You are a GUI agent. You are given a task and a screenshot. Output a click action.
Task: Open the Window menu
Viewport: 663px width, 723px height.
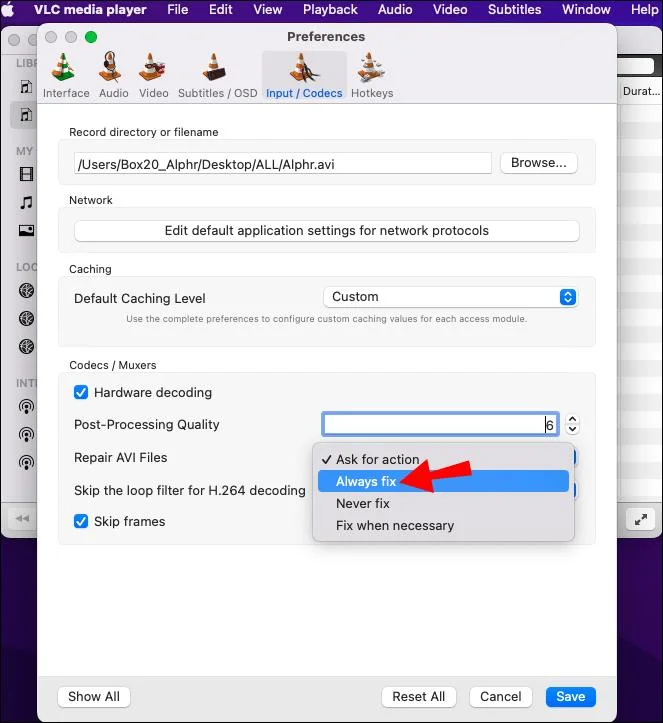586,10
